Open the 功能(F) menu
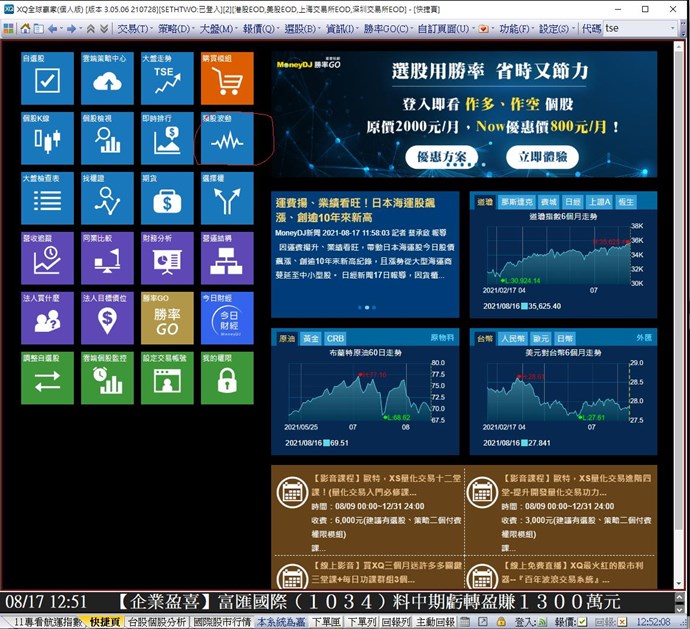Screen dimensions: 690x629 (x=515, y=29)
